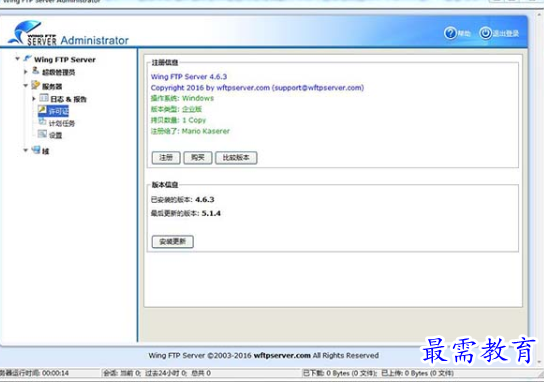This screenshot has height=382, width=544.
Task: Click the 计划任务 scheduler icon
Action: [42, 122]
